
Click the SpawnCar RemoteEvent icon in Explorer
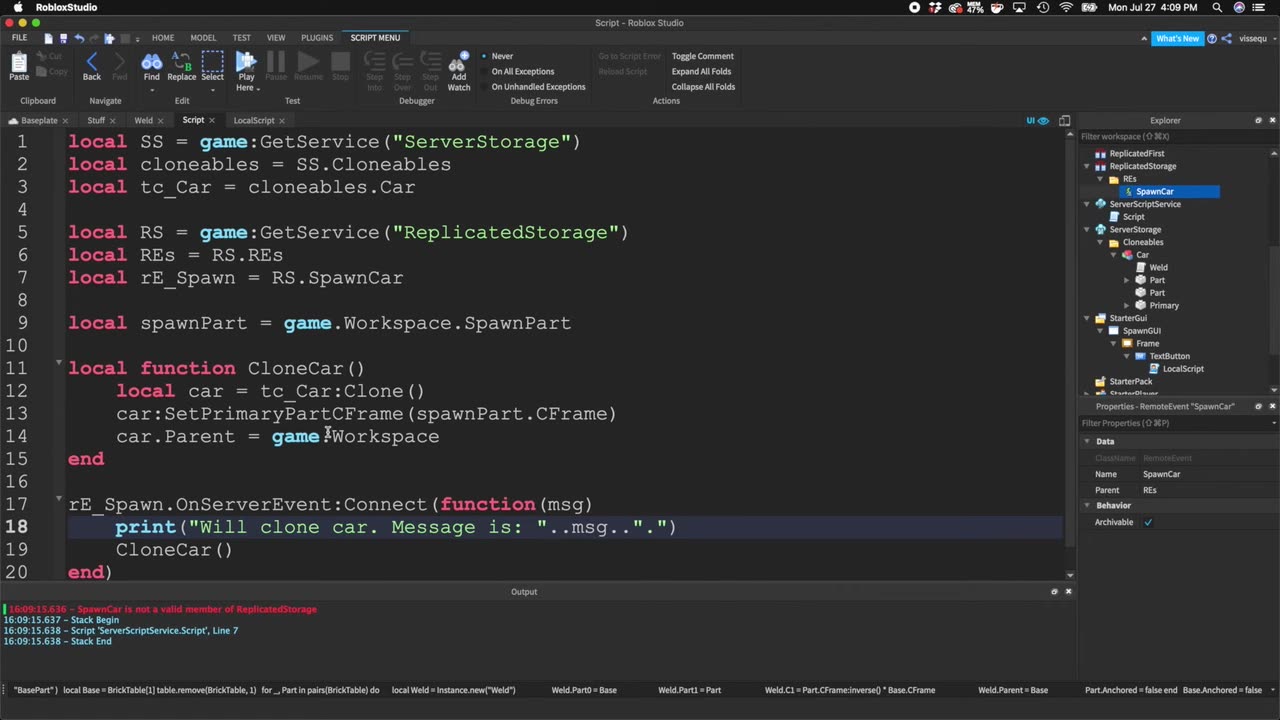point(1128,192)
